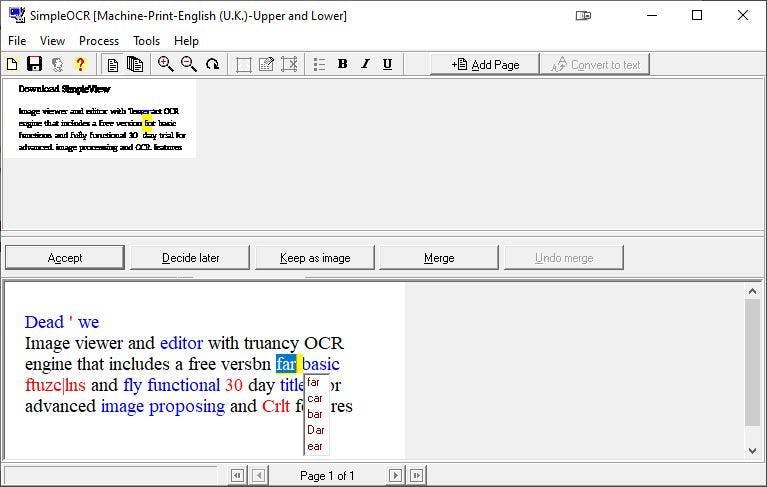Image resolution: width=767 pixels, height=487 pixels.
Task: Click the greyed head profile icon
Action: (x=57, y=64)
